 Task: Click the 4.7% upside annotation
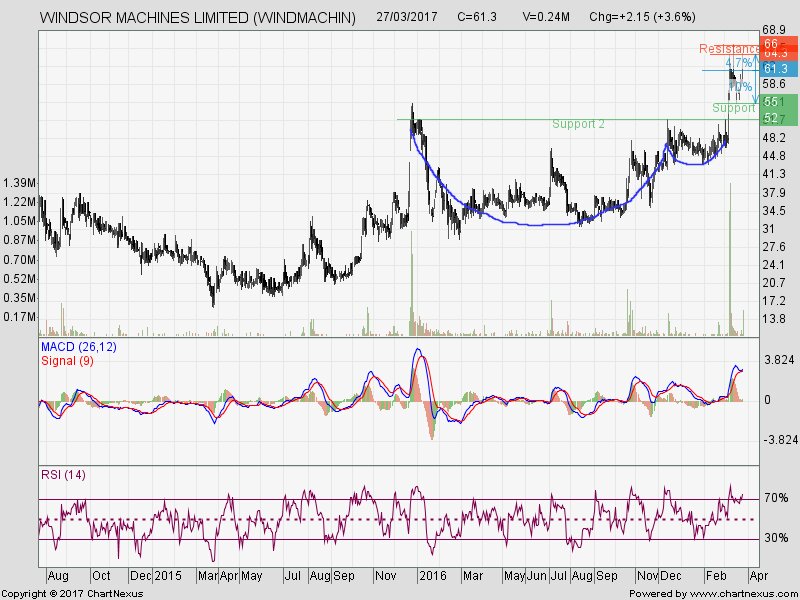coord(738,63)
